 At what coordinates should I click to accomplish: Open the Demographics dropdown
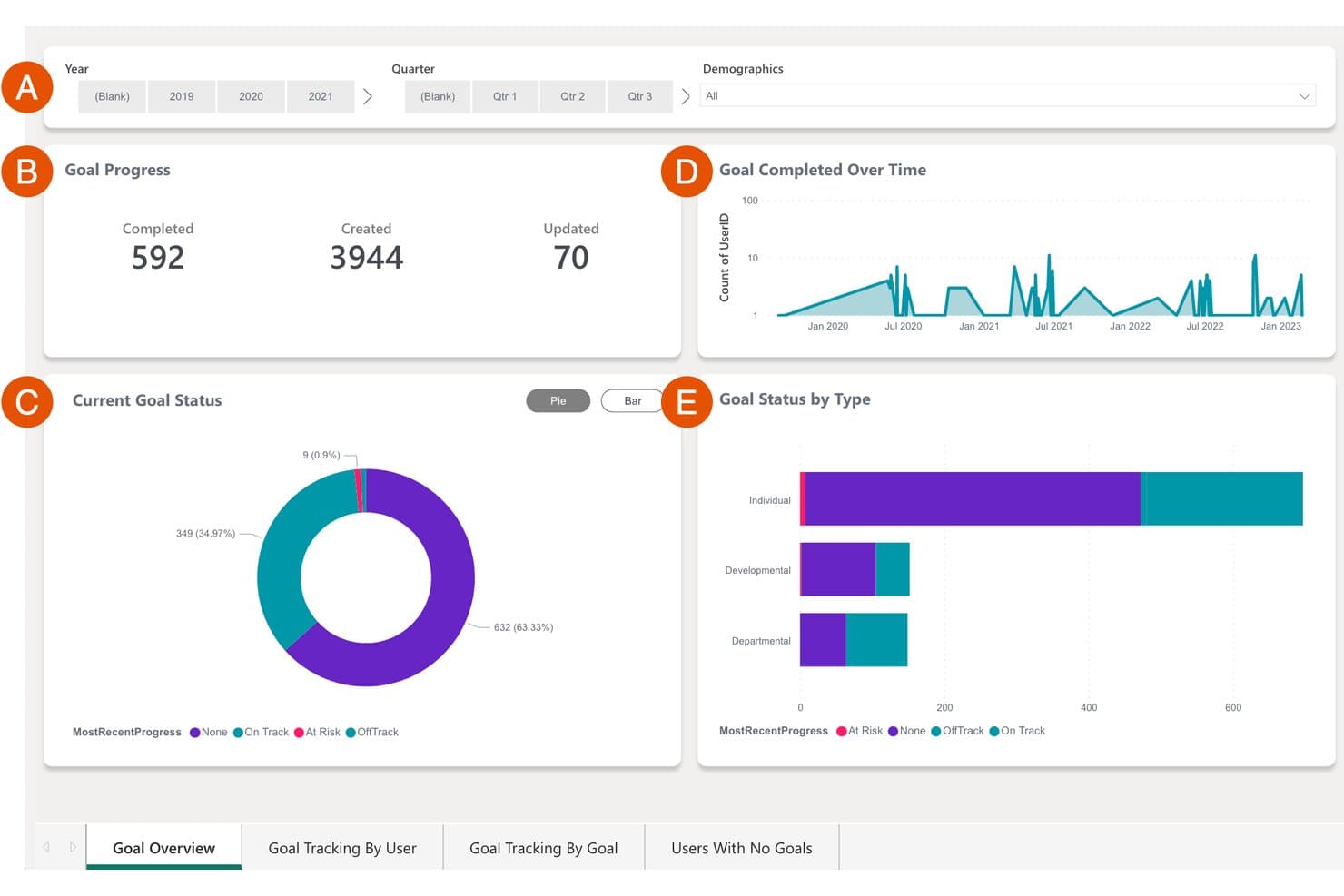(x=1007, y=95)
